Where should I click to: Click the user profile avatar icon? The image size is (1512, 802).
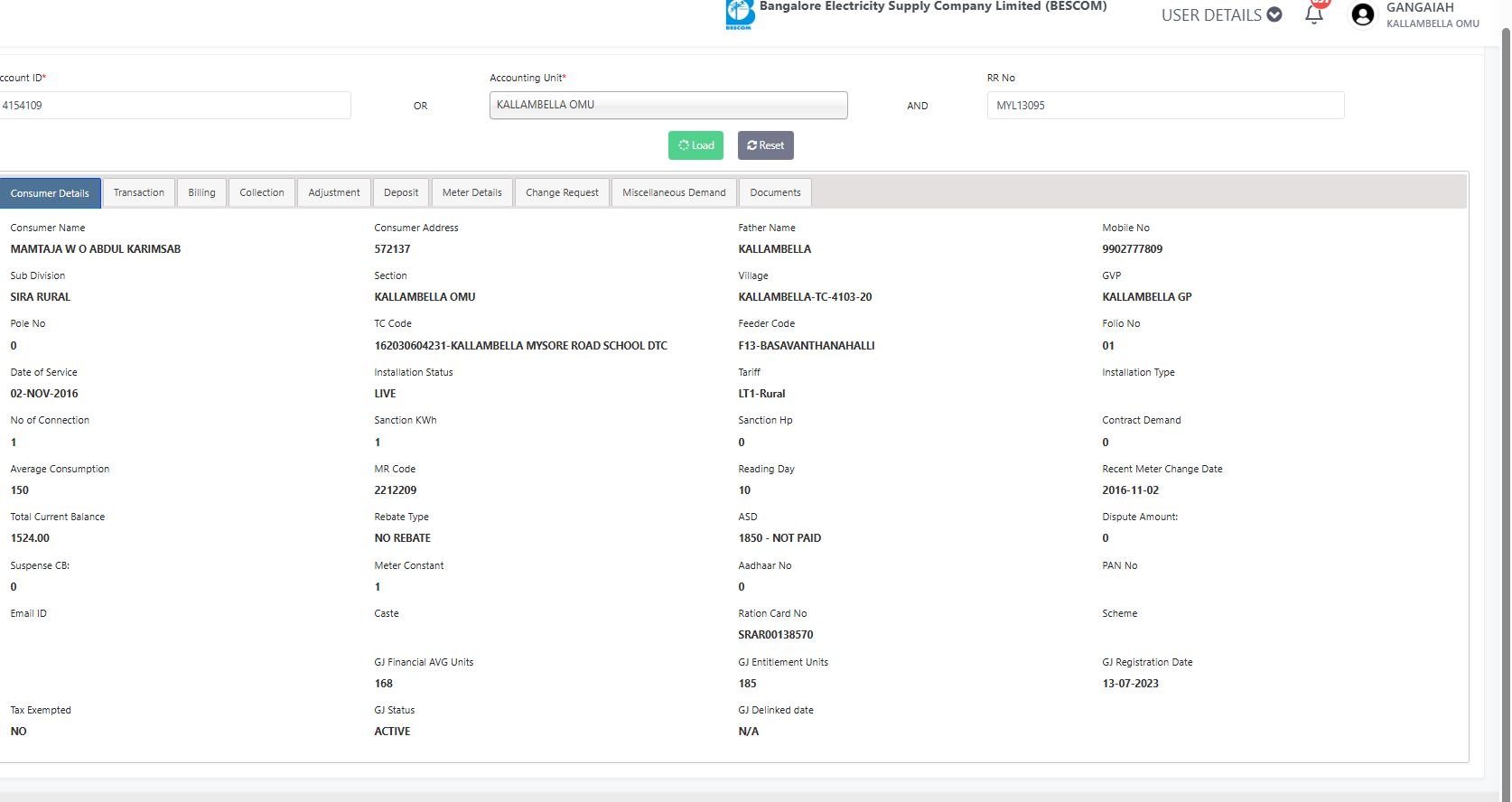click(x=1363, y=14)
